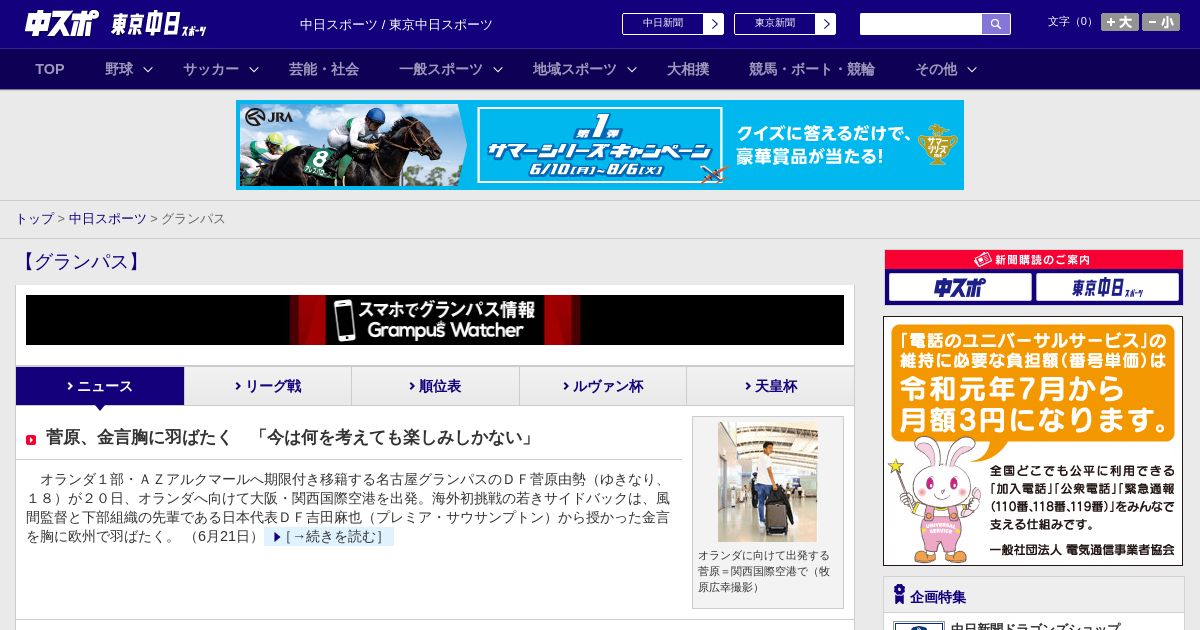
Task: Expand the 一般スポーツ menu dropdown
Action: [x=450, y=69]
